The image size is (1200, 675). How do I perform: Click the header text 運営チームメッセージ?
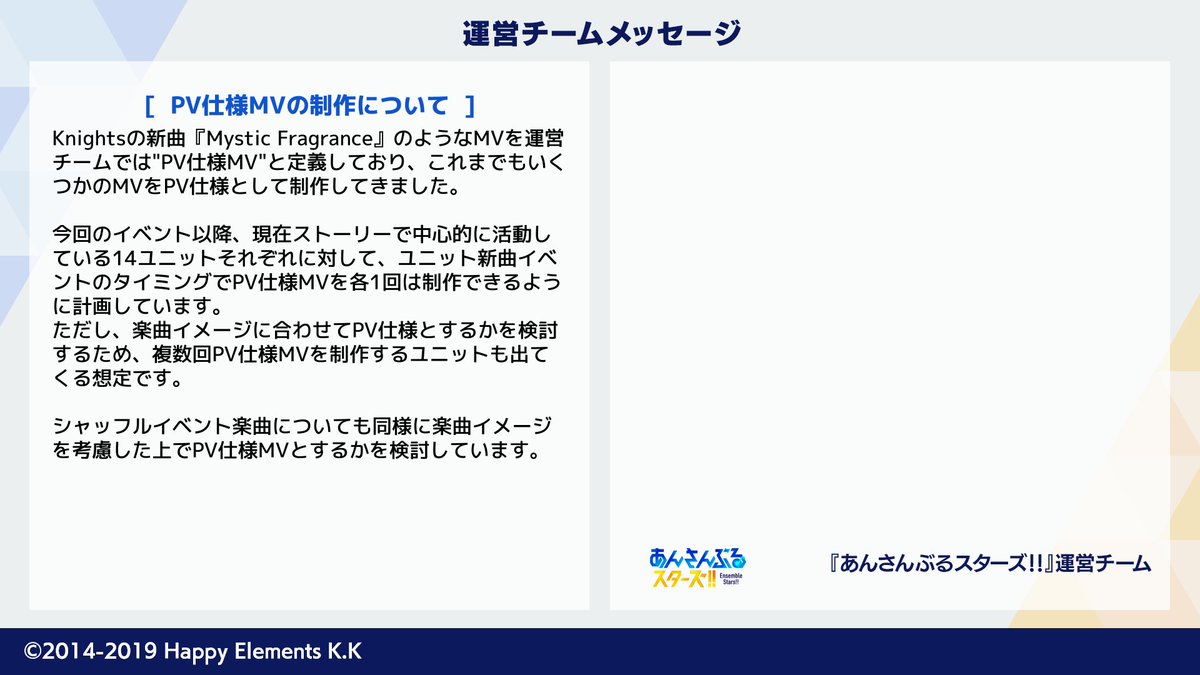pyautogui.click(x=601, y=33)
